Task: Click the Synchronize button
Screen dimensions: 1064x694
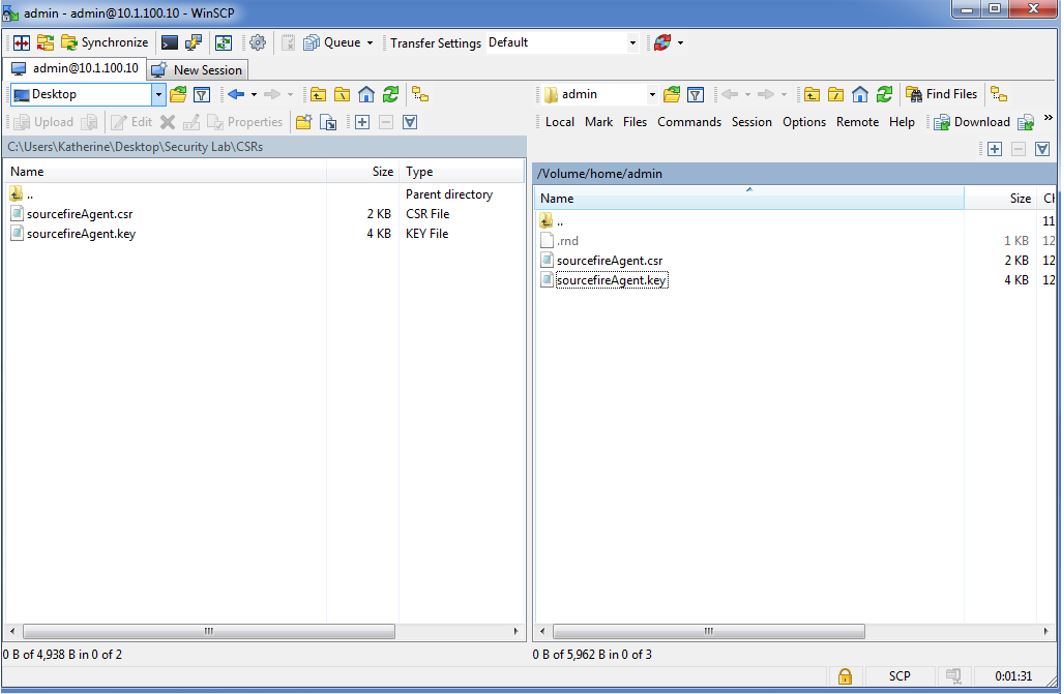Action: [x=104, y=43]
